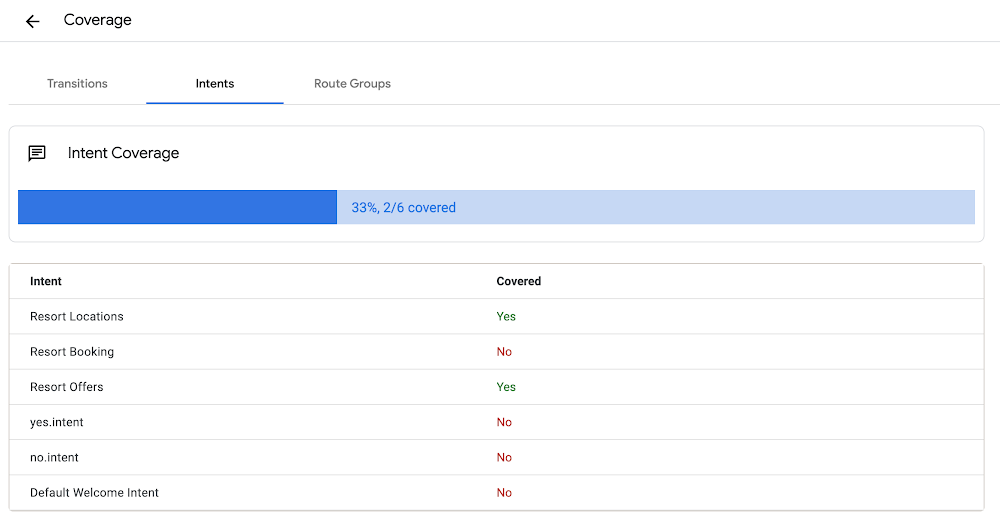The width and height of the screenshot is (1000, 520).
Task: Click the No value for Default Welcome Intent
Action: click(504, 493)
